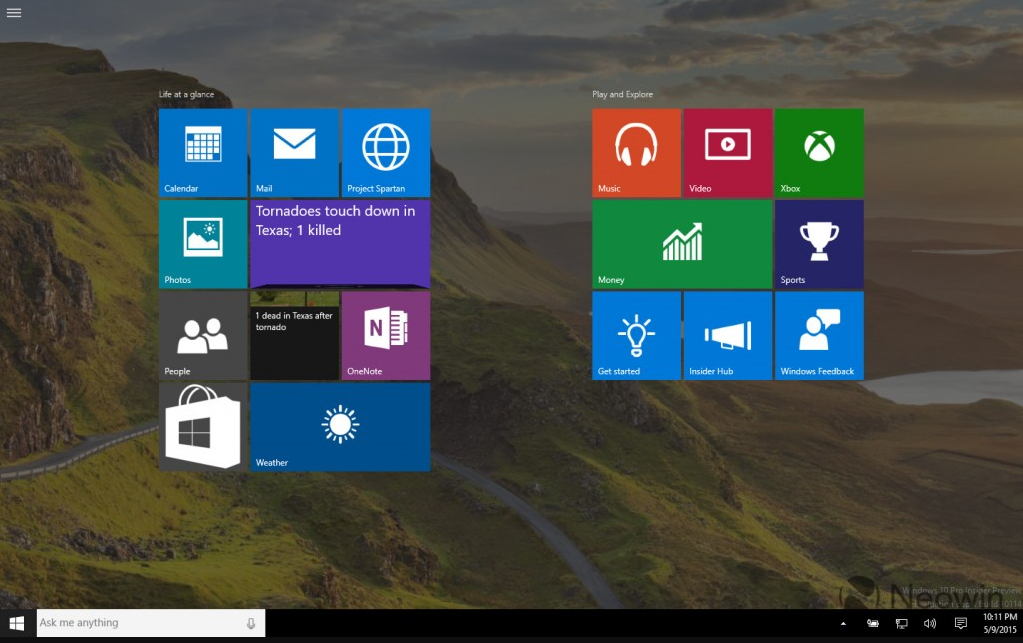
Task: Click the Windows Start button
Action: click(17, 623)
